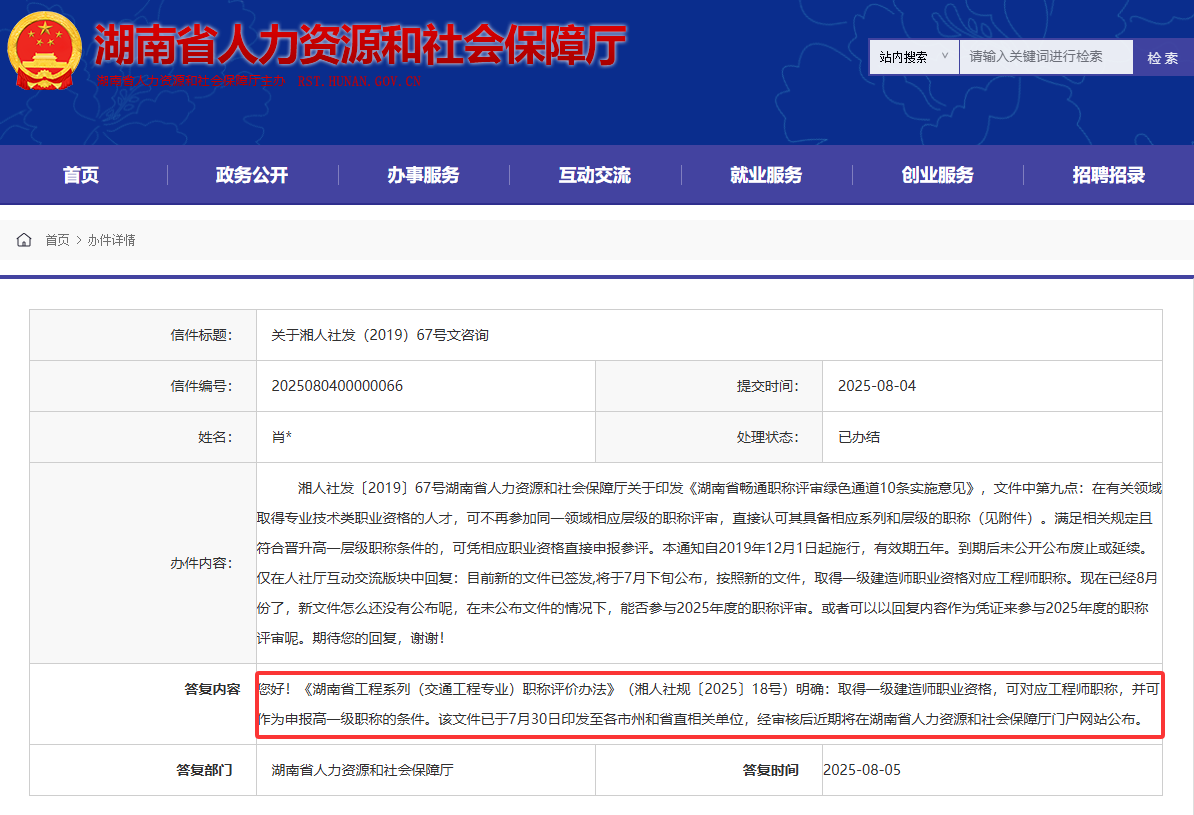Open 创业服务 in the navigation bar

click(937, 175)
